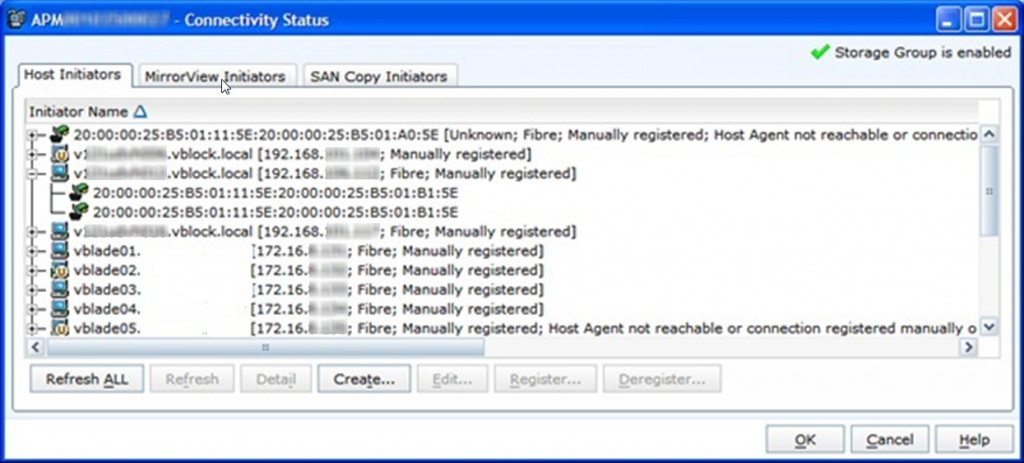Collapse the expanded vblock.local host node
Image resolution: width=1024 pixels, height=463 pixels.
pos(32,174)
